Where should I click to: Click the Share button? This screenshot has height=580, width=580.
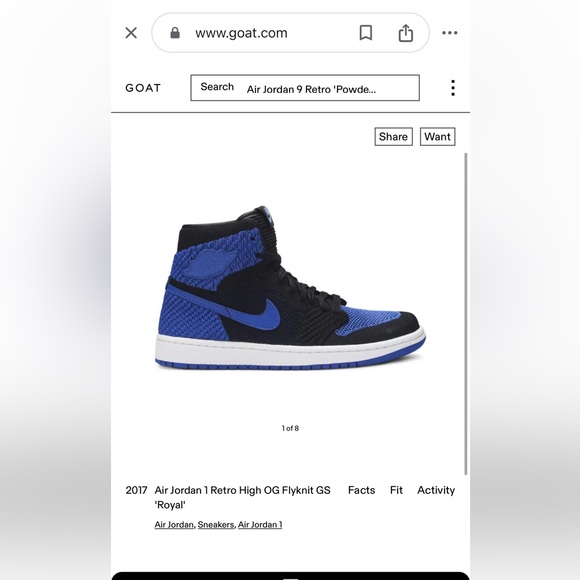coord(394,137)
